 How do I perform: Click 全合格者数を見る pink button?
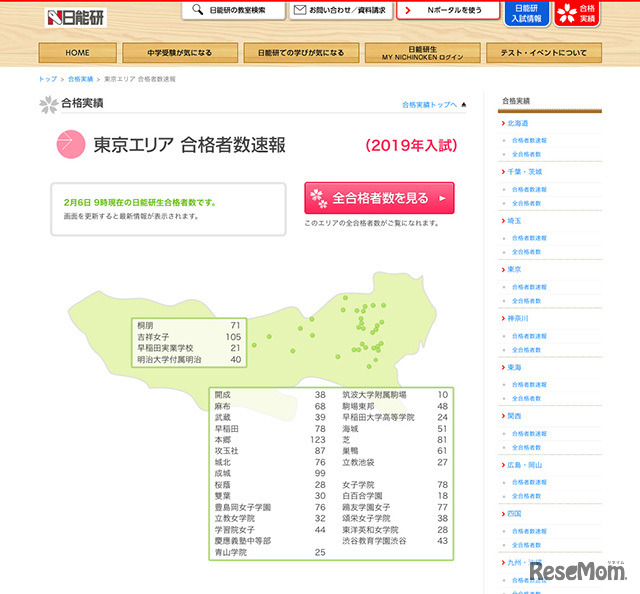[x=379, y=198]
